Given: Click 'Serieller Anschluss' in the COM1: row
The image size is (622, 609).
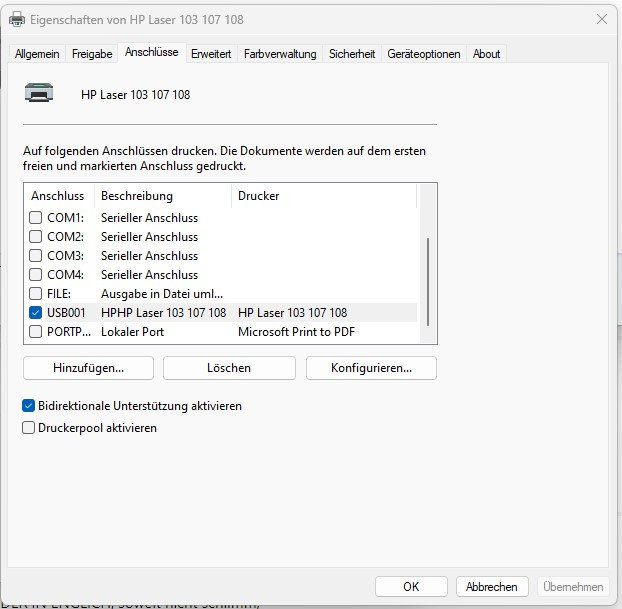Looking at the screenshot, I should point(149,217).
